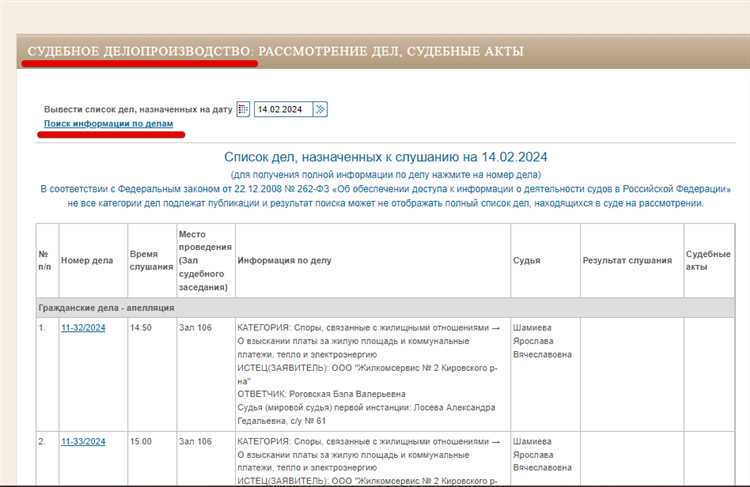Open case number 11-33/2024
The height and width of the screenshot is (487, 750).
pos(83,442)
